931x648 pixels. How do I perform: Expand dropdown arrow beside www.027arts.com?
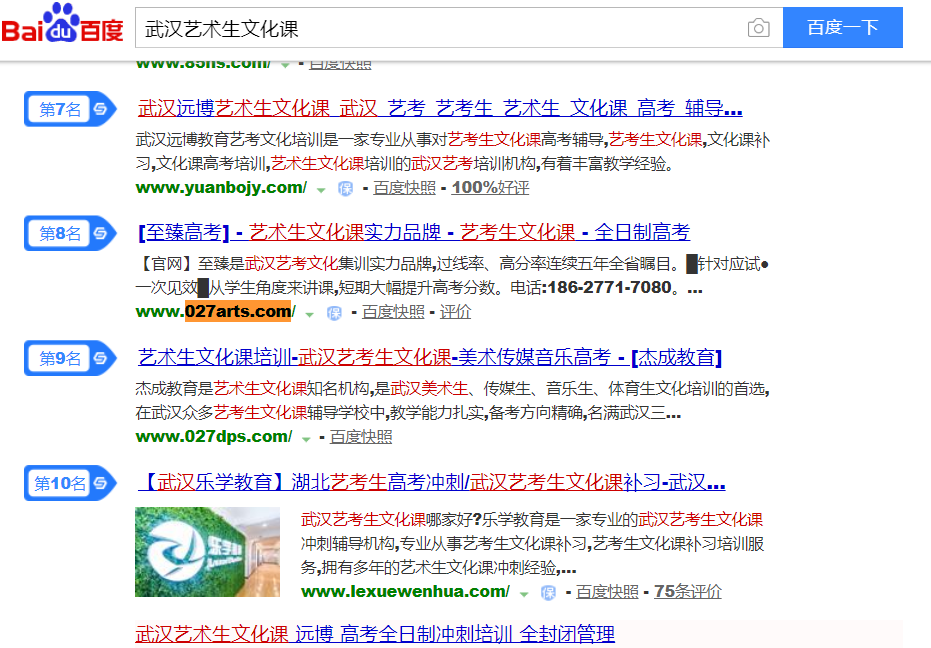tap(309, 314)
